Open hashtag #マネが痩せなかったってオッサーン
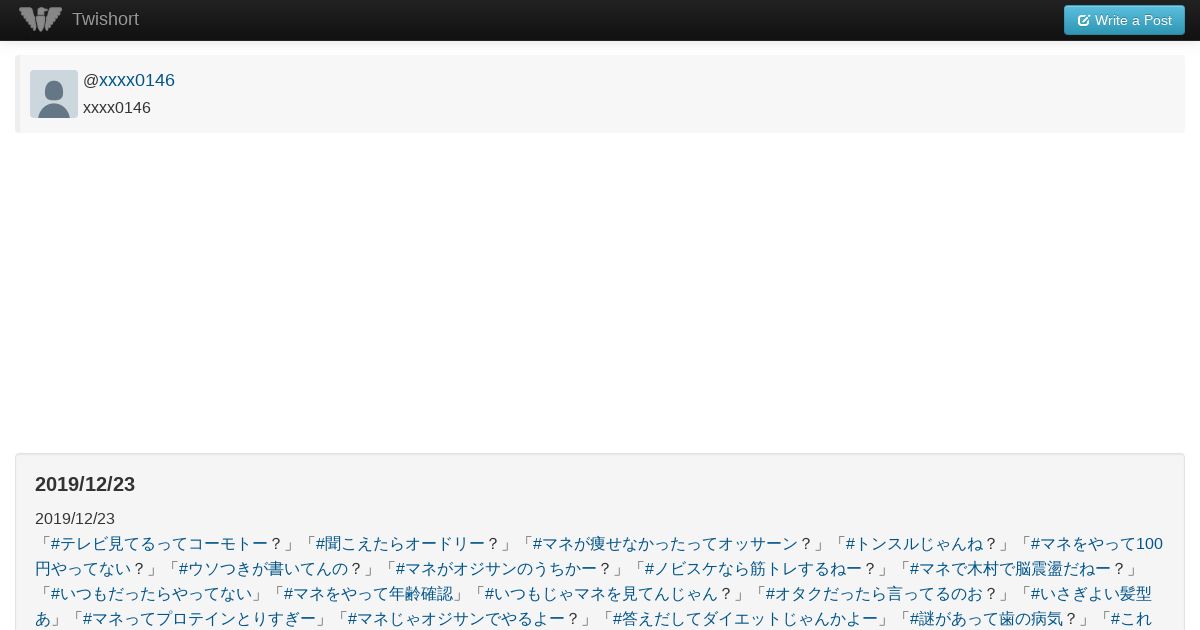The image size is (1200, 630). point(665,544)
